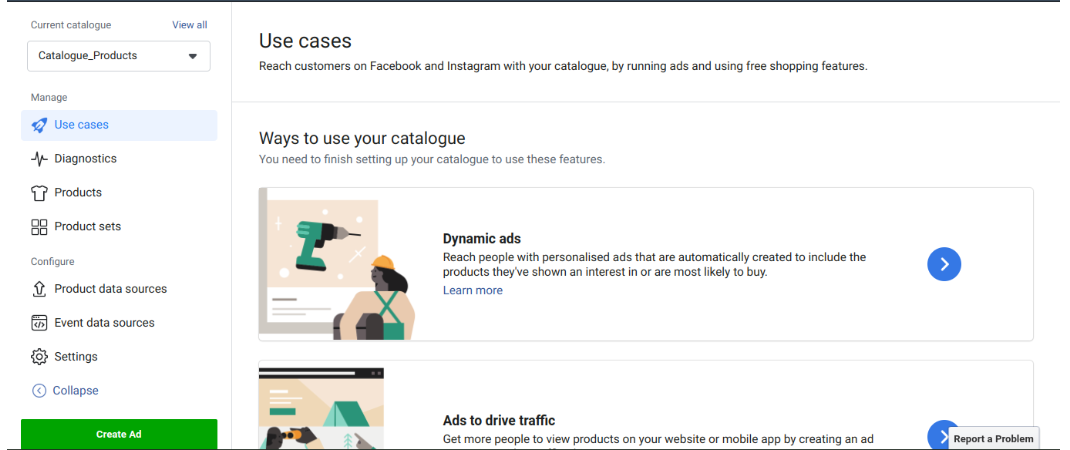Viewport: 1070px width, 450px height.
Task: Select Diagnostics in the sidebar menu
Action: (x=85, y=159)
